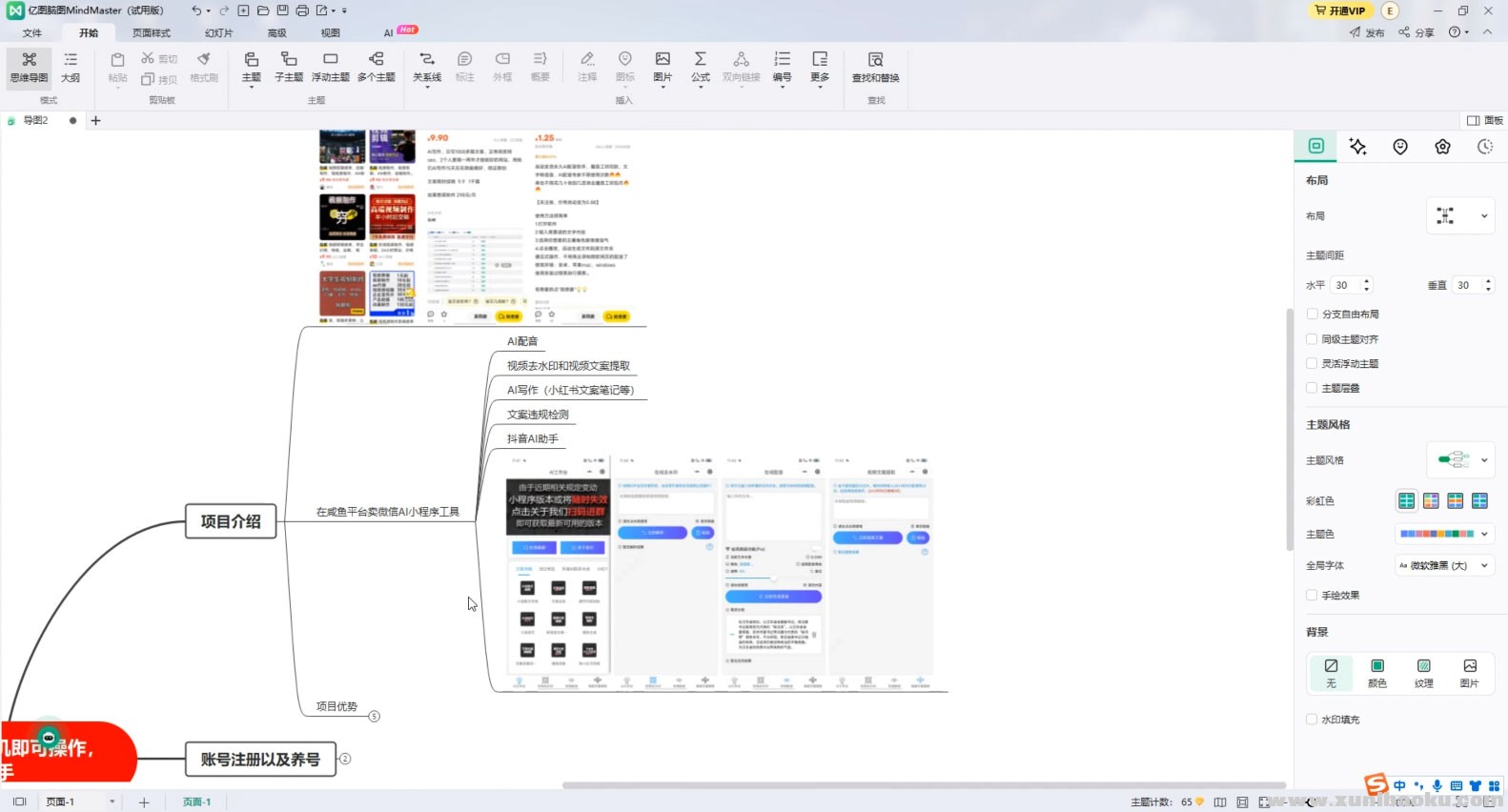The image size is (1508, 812).
Task: Switch to 大纲 outline mode
Action: click(x=71, y=66)
